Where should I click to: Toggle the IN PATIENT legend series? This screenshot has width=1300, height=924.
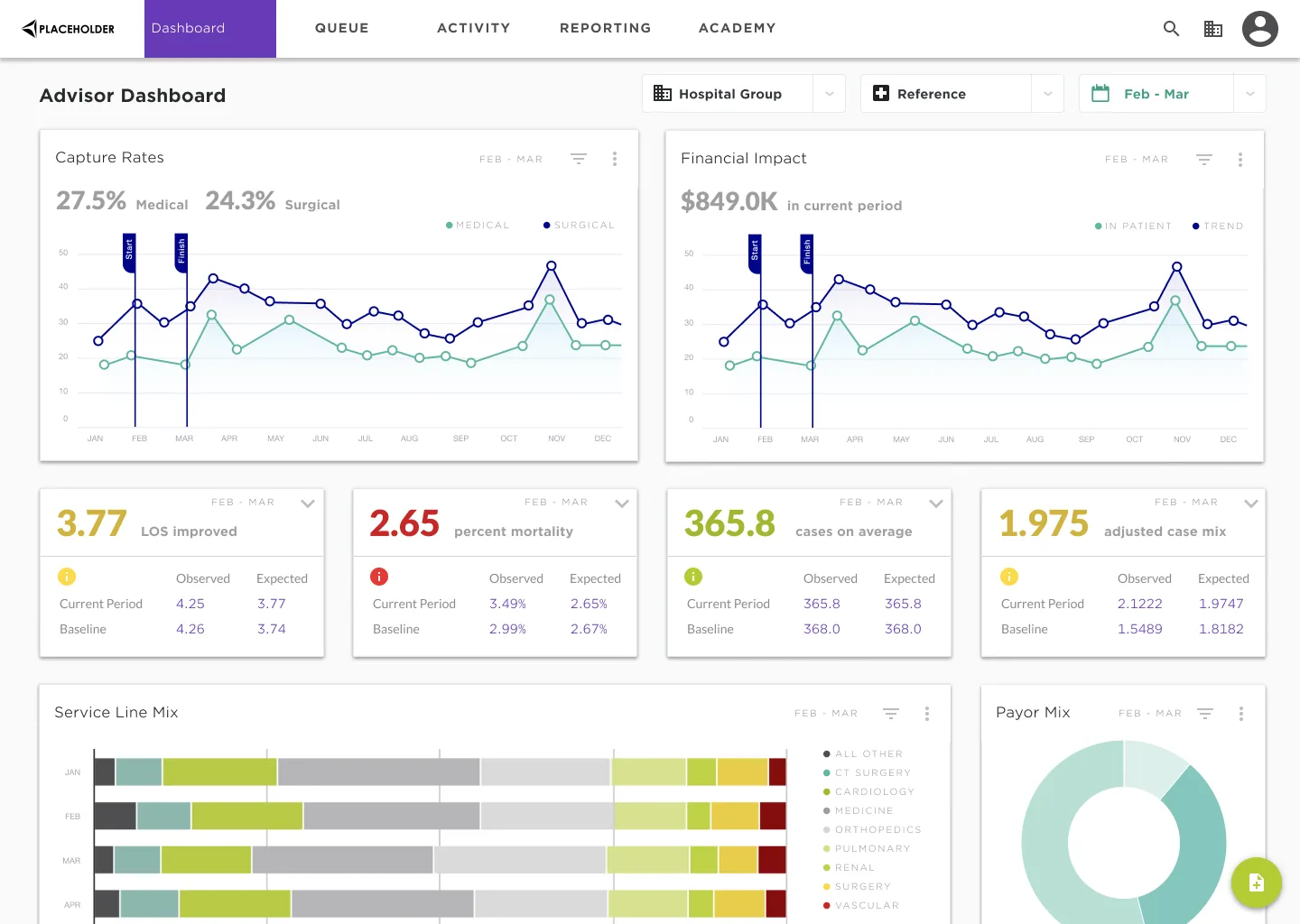click(x=1133, y=226)
